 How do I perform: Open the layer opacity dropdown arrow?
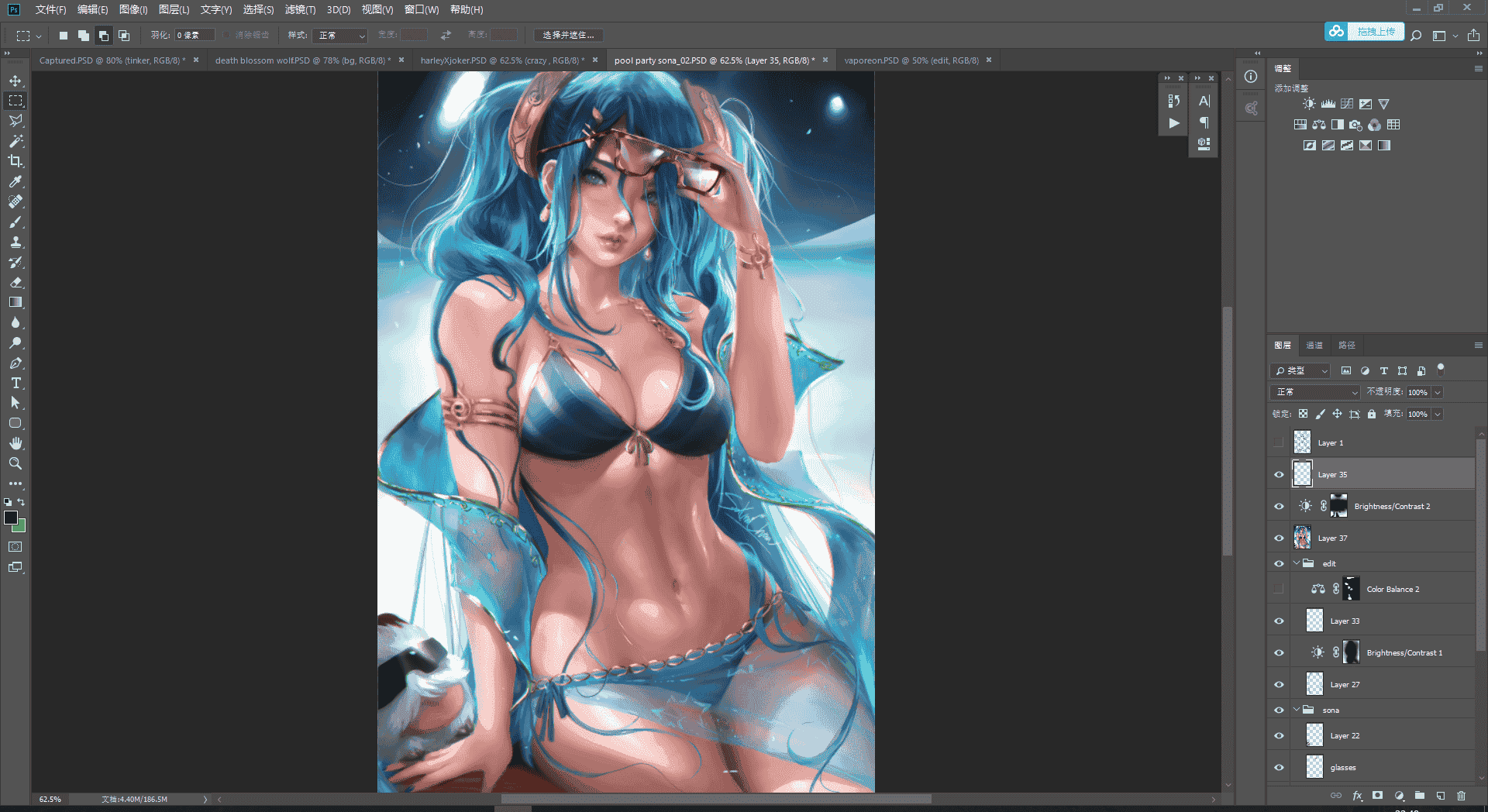[x=1438, y=392]
